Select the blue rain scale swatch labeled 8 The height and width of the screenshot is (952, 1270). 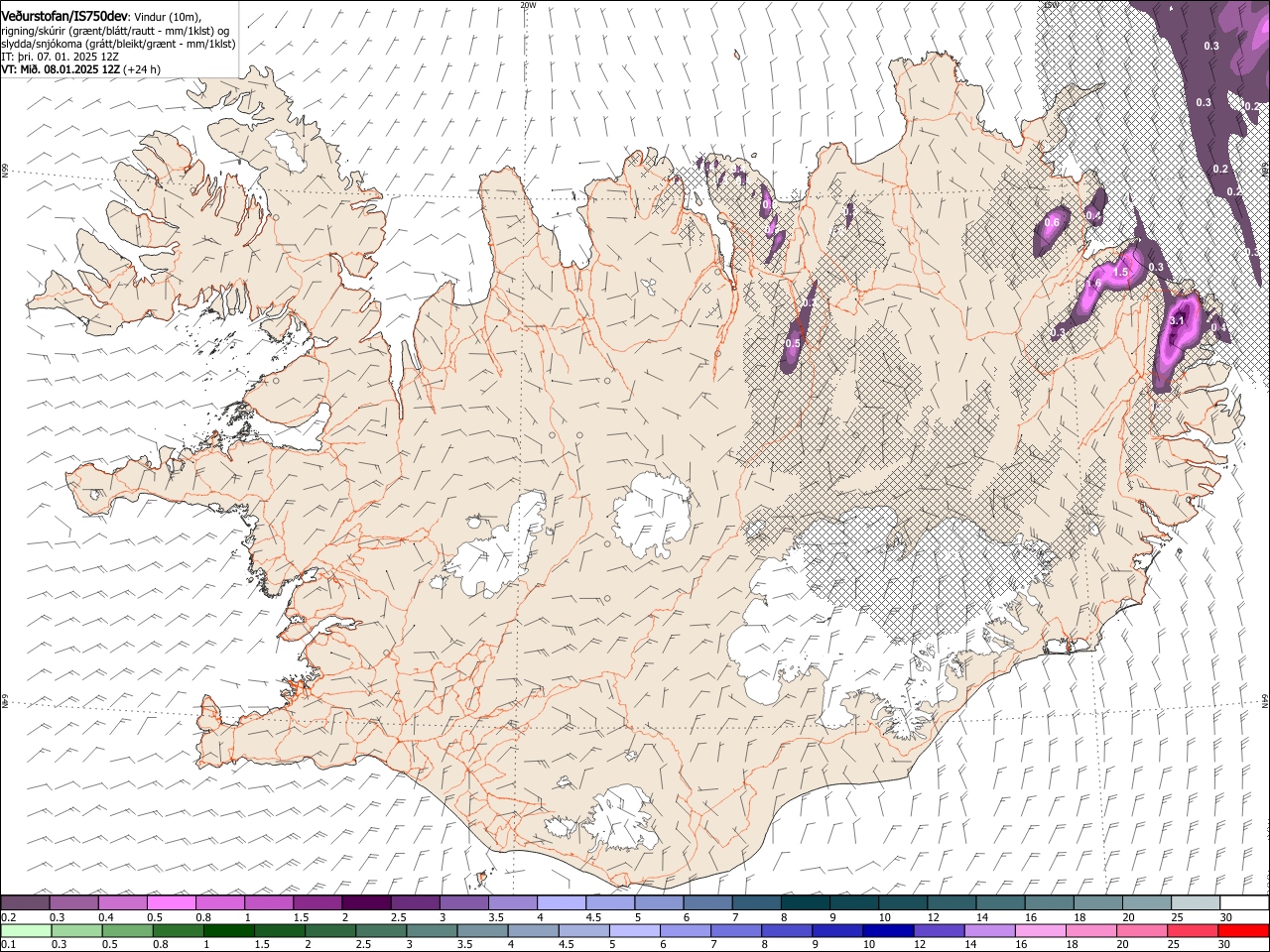(x=786, y=930)
